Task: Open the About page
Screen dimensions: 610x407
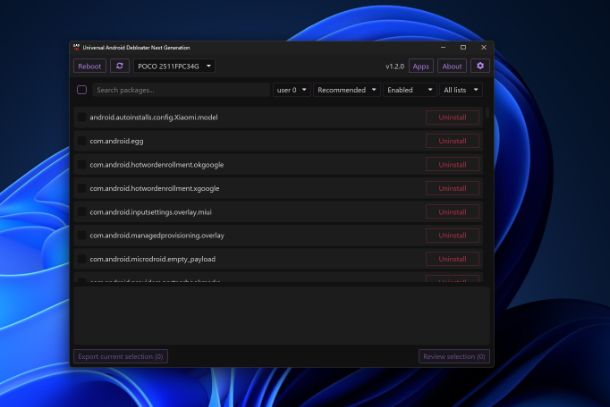Action: tap(452, 66)
